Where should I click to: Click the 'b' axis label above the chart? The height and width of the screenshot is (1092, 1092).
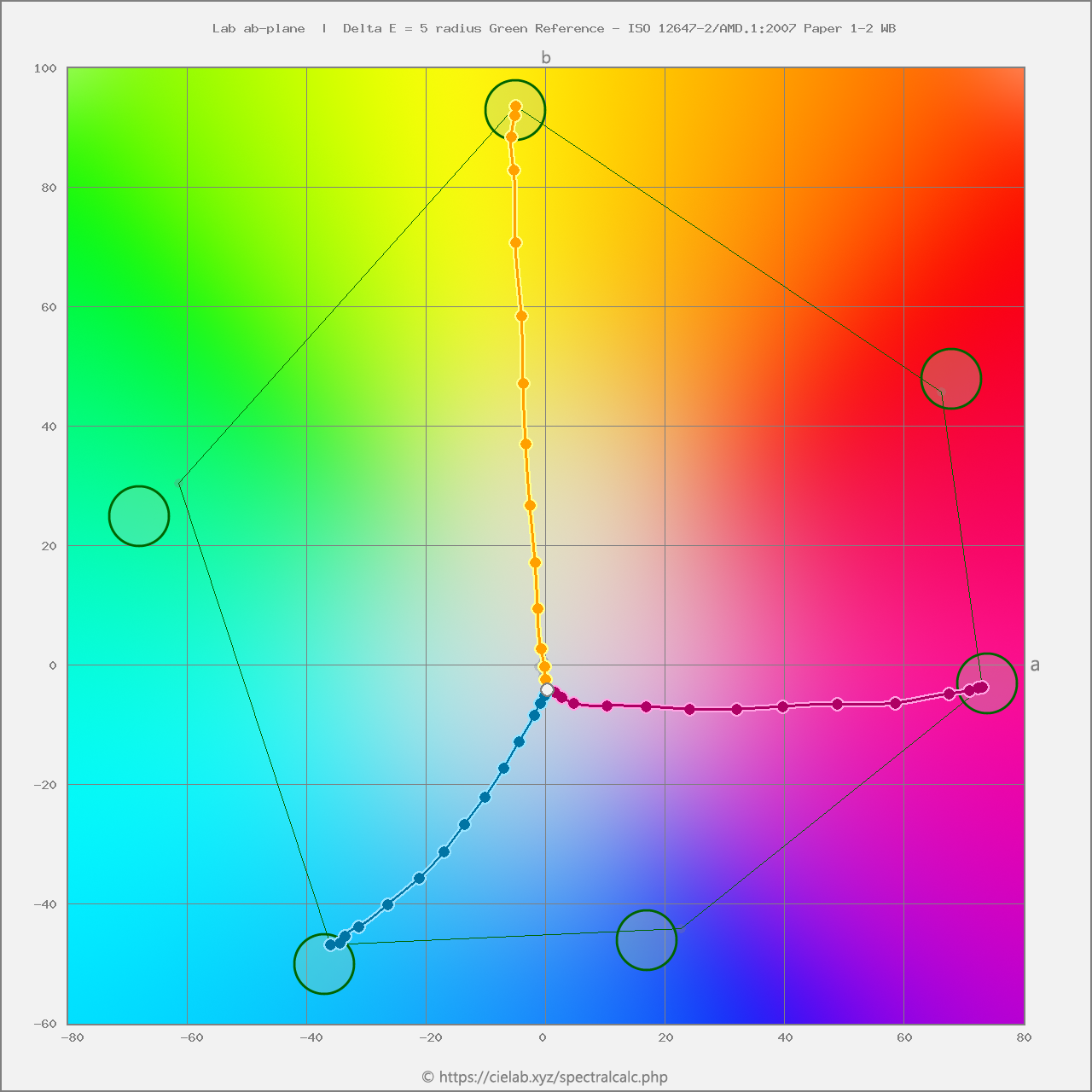546,57
